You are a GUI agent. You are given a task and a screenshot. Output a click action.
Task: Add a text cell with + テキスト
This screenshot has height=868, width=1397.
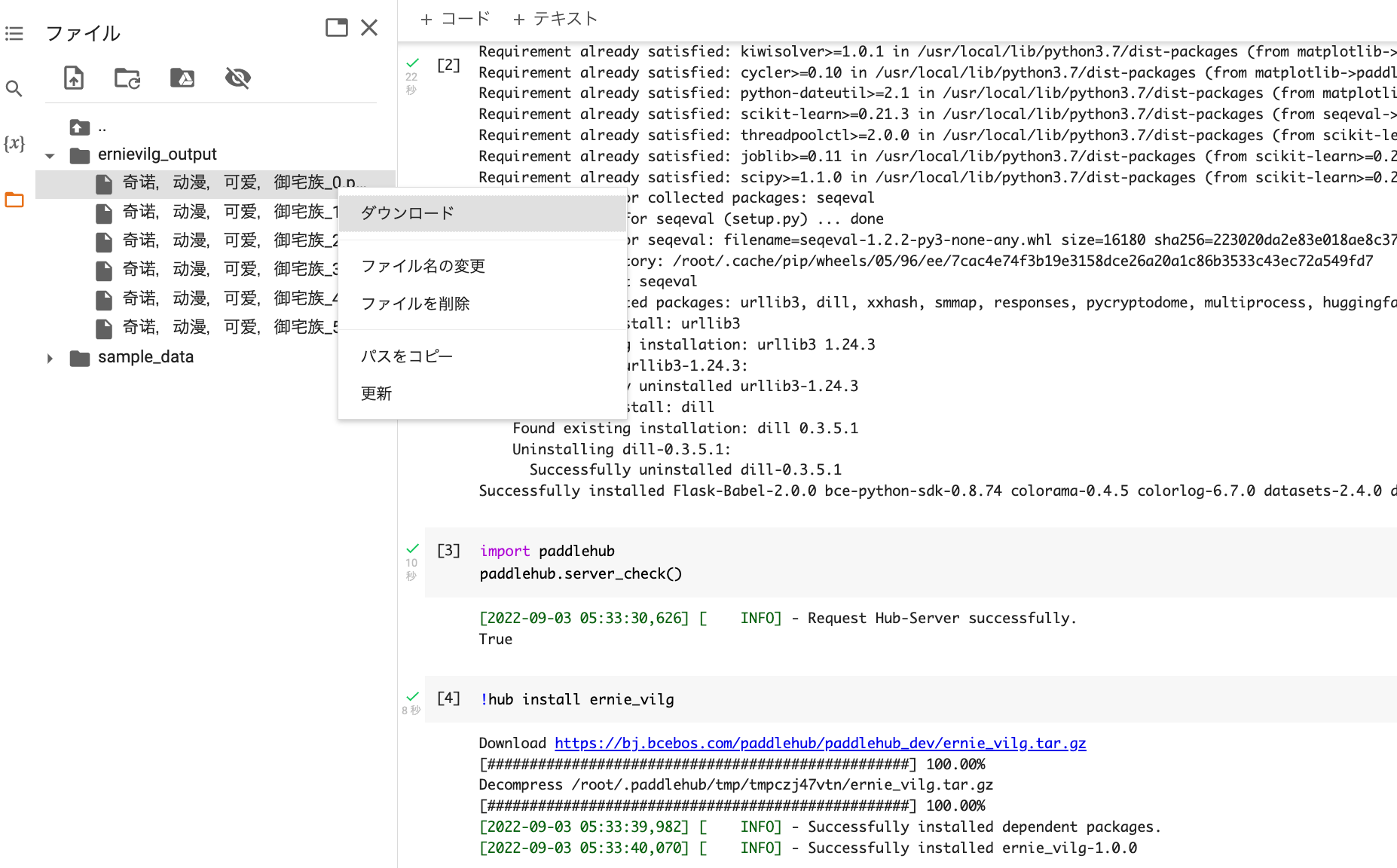click(555, 19)
